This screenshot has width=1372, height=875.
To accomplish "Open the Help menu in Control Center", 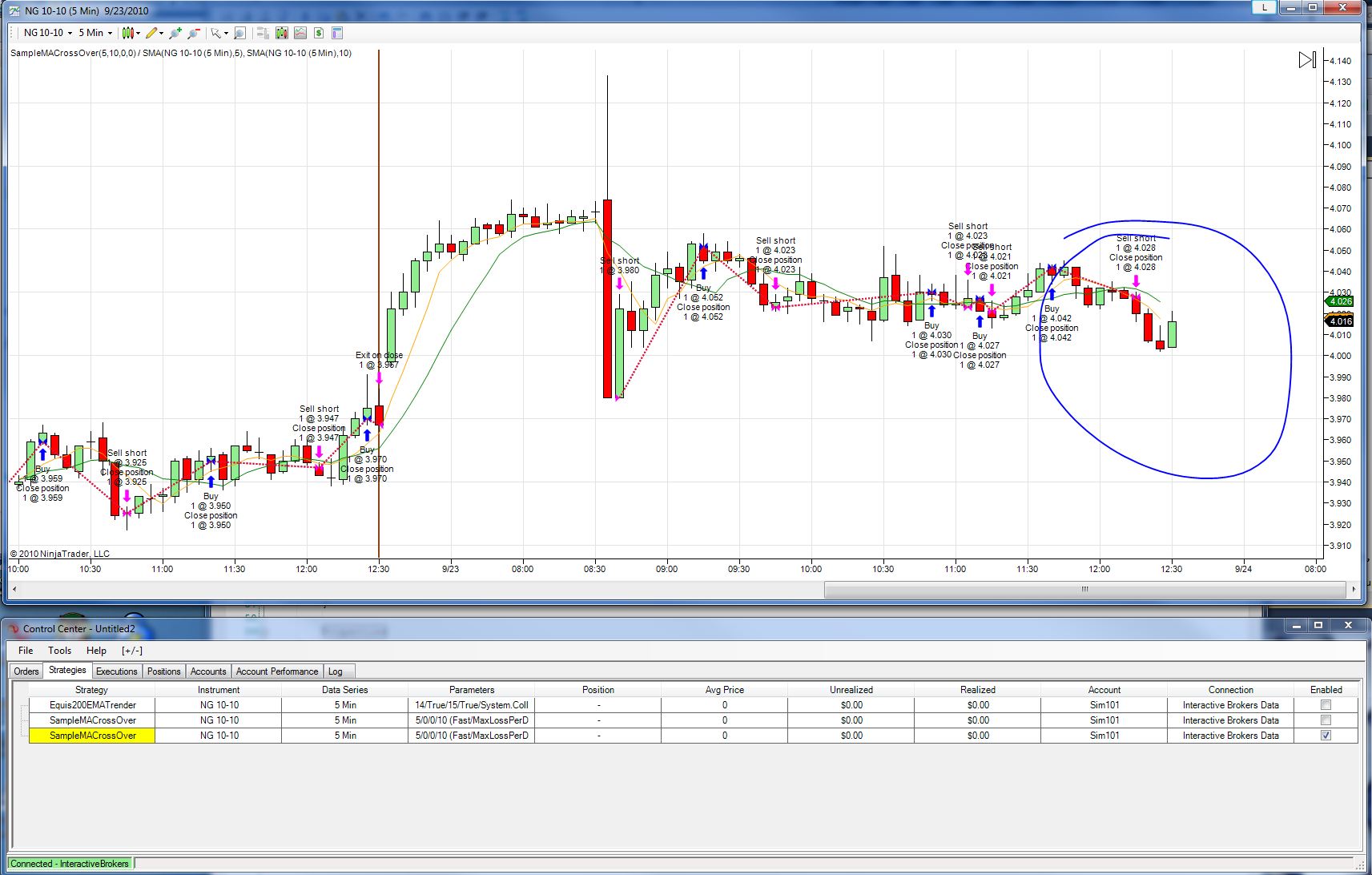I will (96, 651).
